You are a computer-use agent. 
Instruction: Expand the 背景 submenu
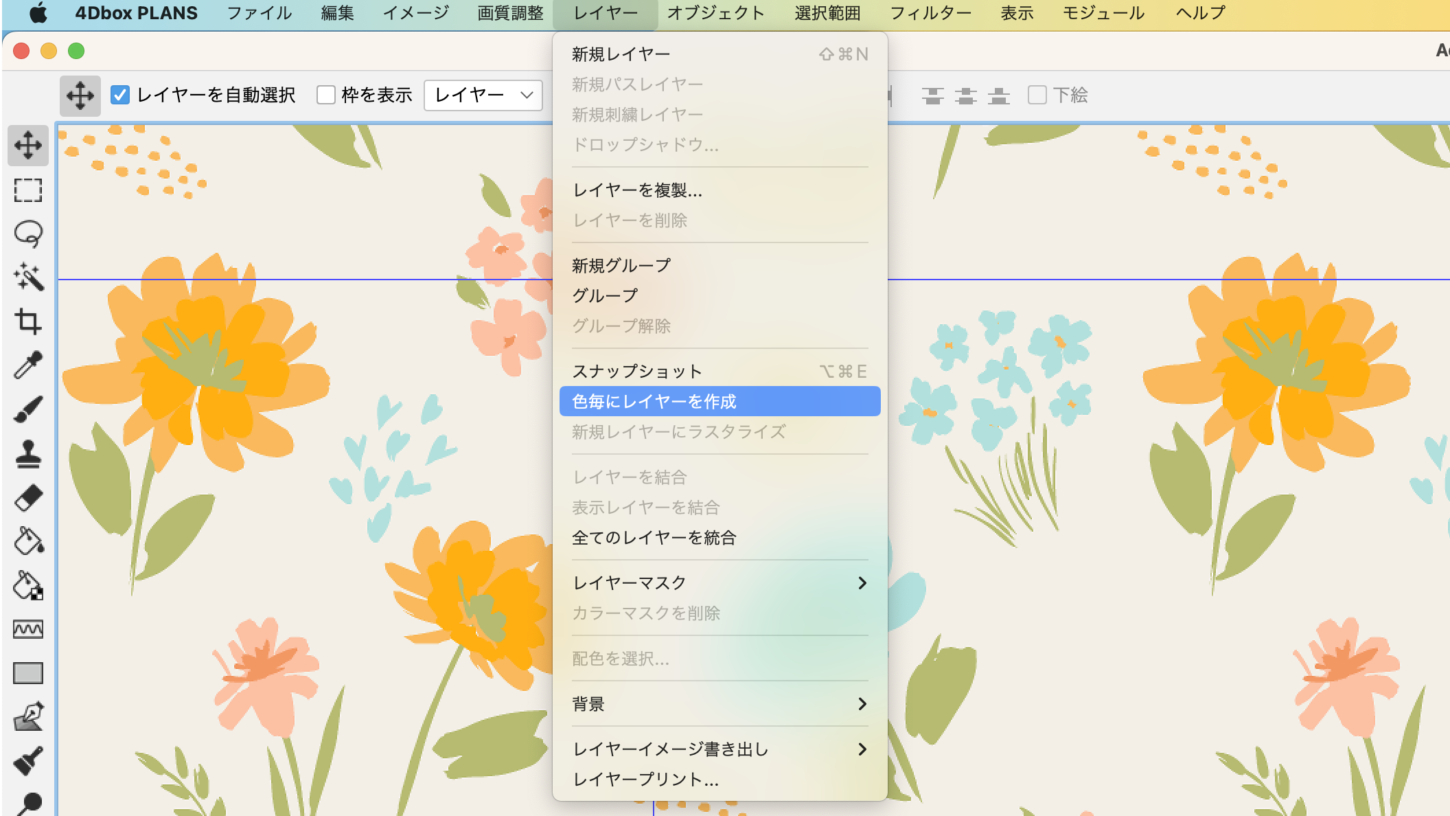[719, 704]
